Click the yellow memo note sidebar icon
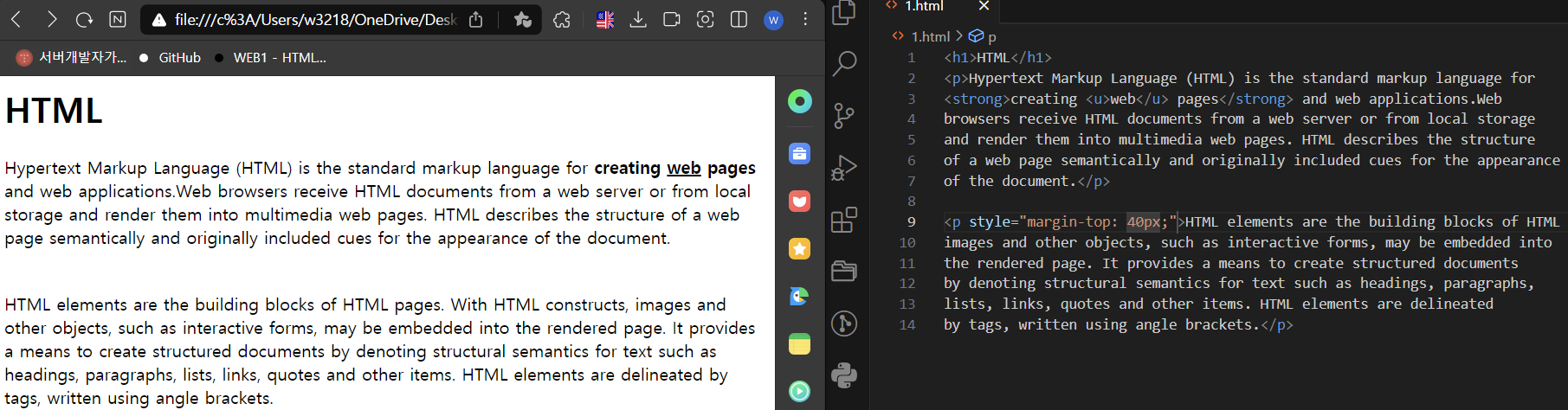Image resolution: width=1568 pixels, height=410 pixels. [799, 344]
